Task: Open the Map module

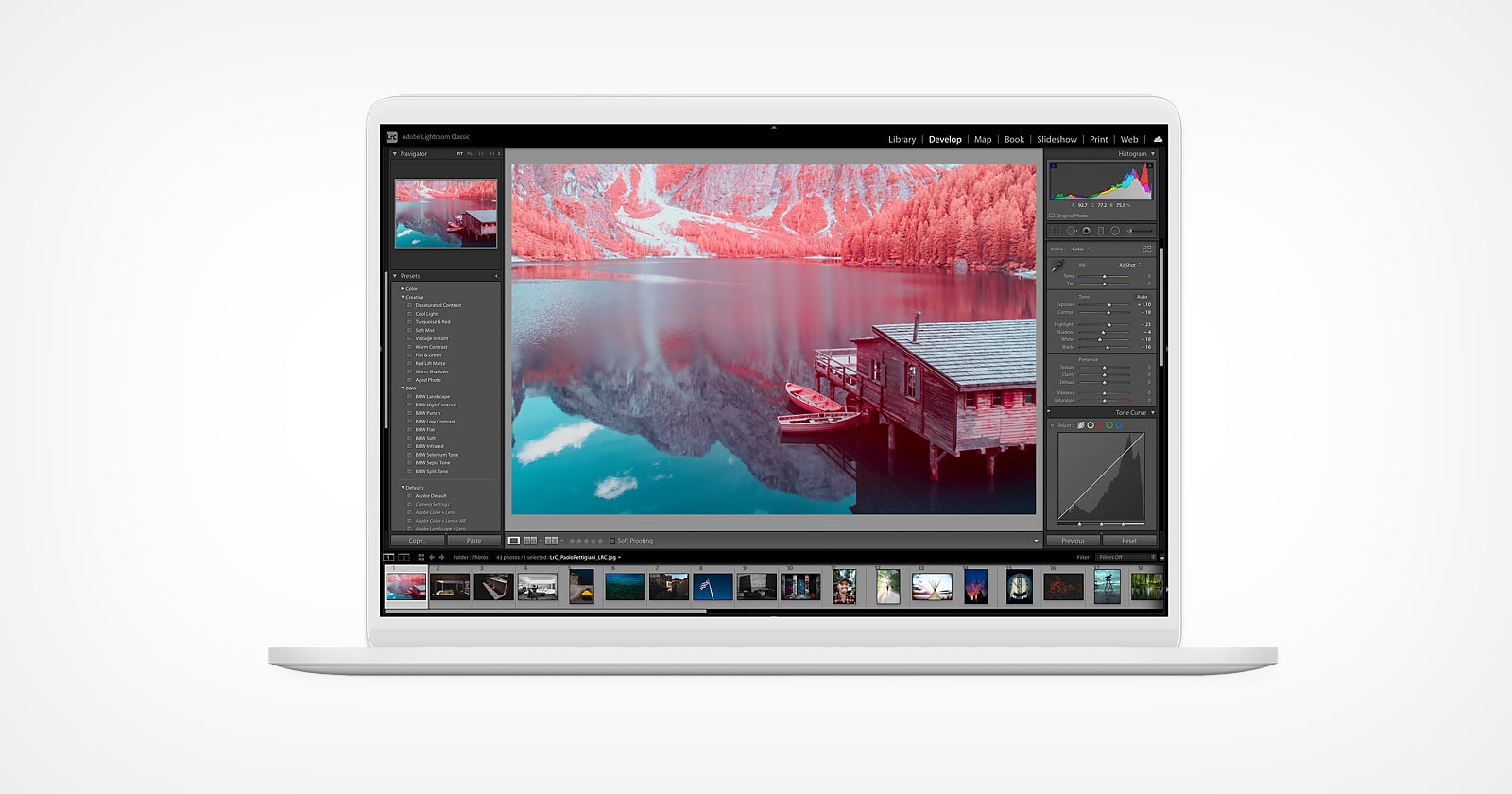Action: pyautogui.click(x=983, y=139)
